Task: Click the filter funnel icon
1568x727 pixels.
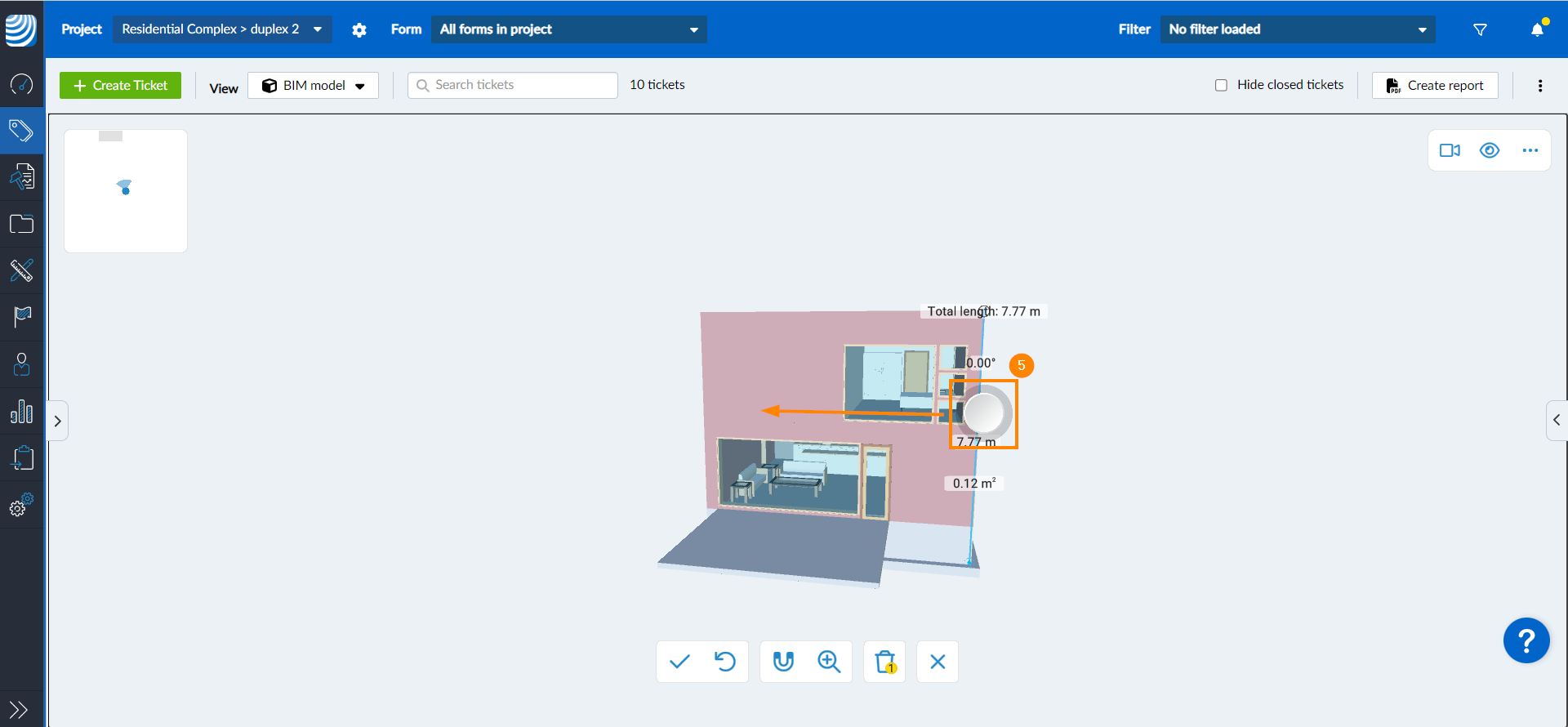Action: pyautogui.click(x=1480, y=29)
